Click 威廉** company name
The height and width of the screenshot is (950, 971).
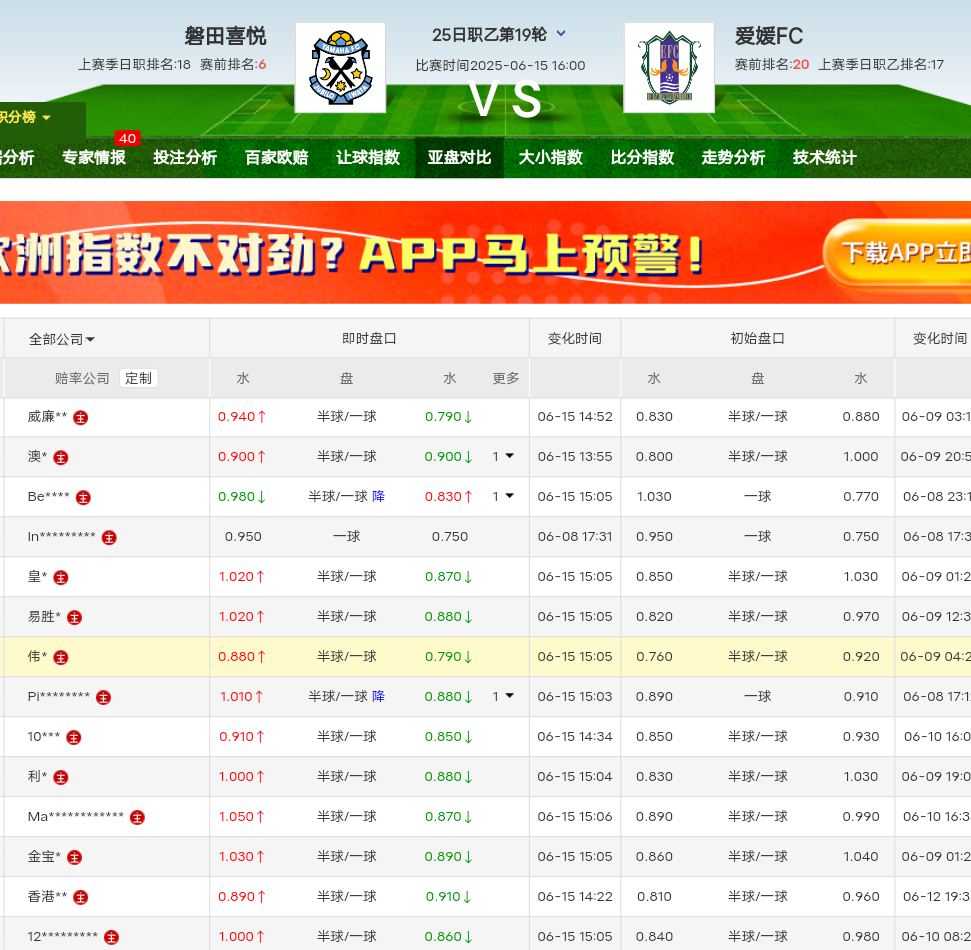[47, 417]
